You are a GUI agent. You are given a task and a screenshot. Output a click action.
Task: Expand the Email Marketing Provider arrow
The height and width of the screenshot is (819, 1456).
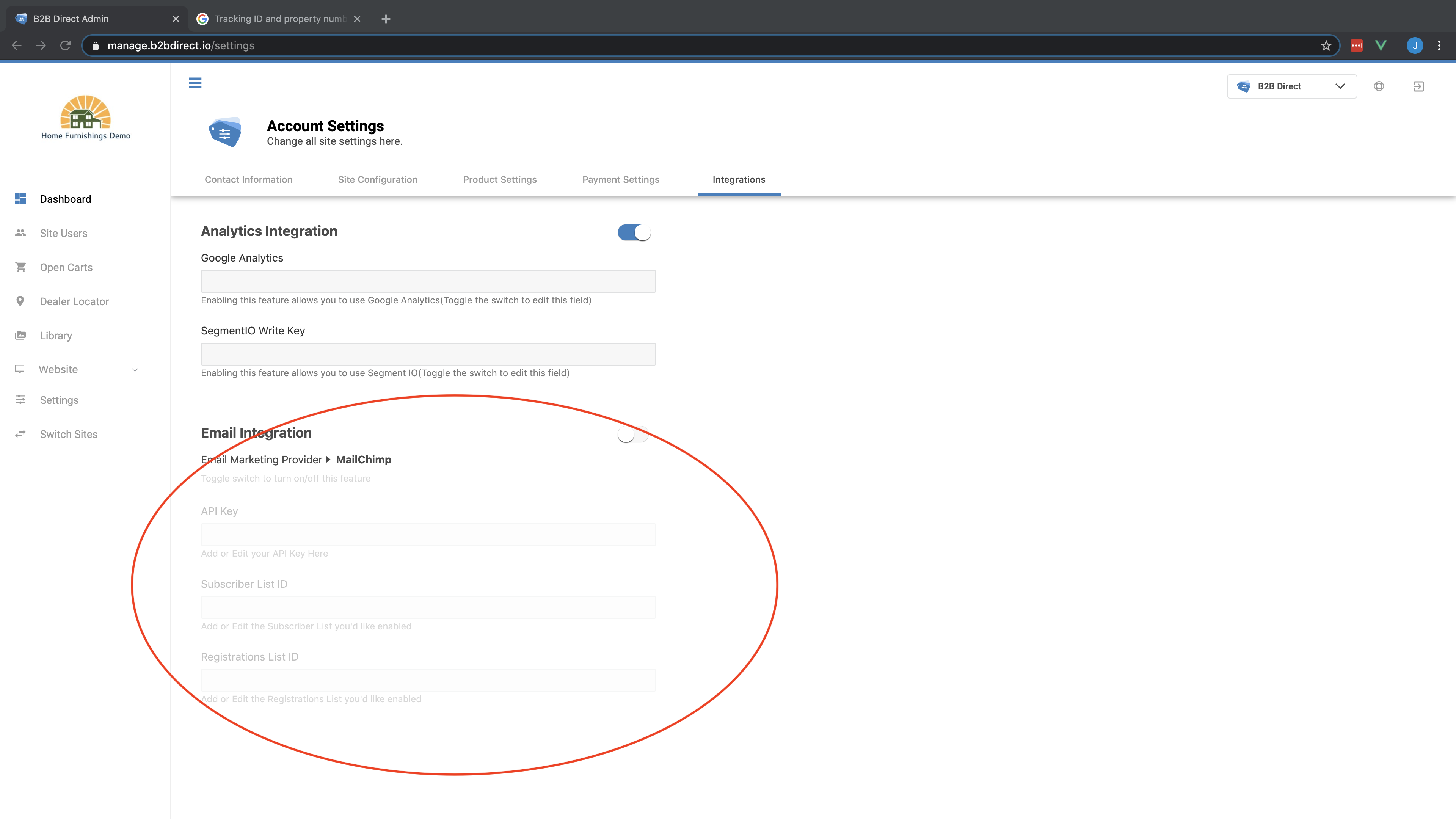[x=328, y=460]
